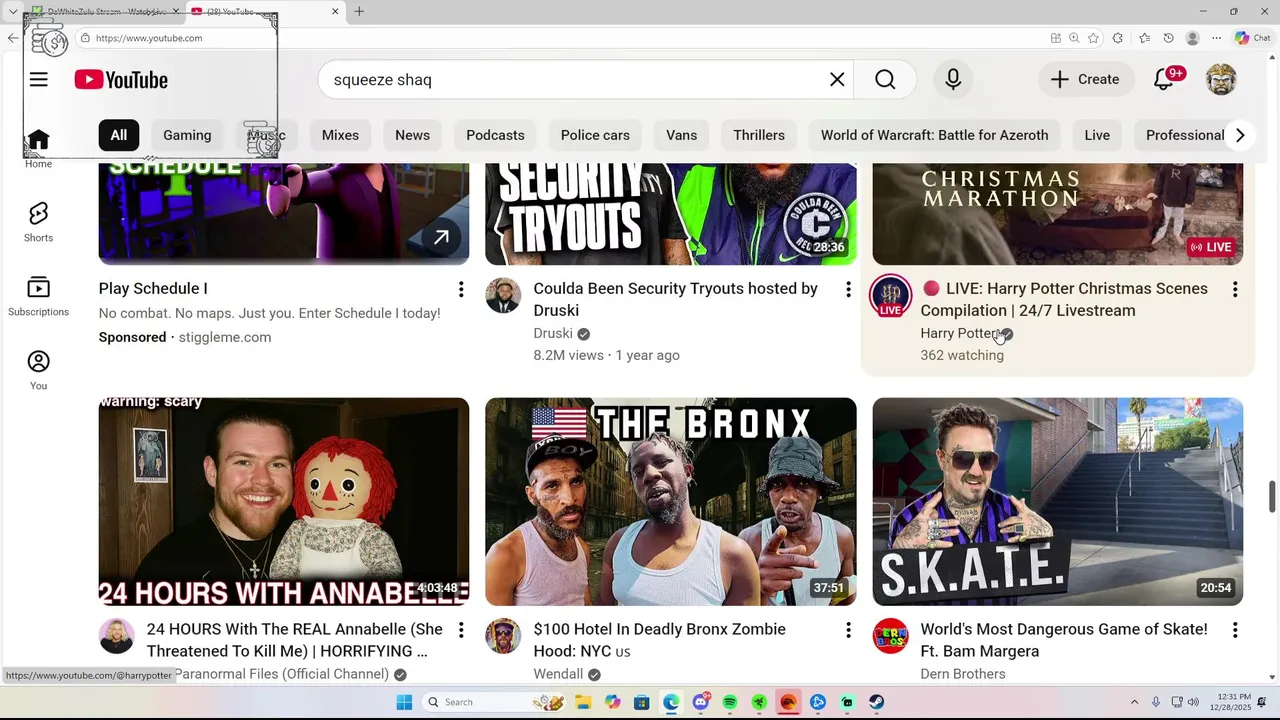Click the YouTube logo
Viewport: 1280px width, 720px height.
[121, 80]
